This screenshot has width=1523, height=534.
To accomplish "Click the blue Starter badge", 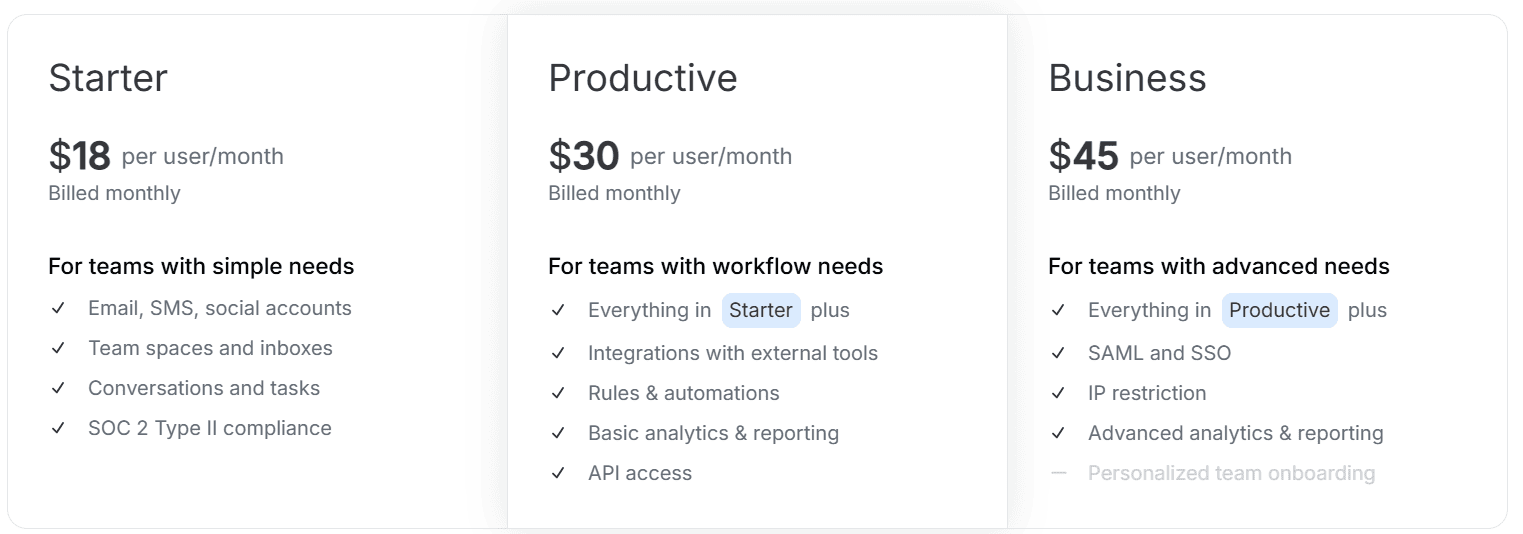I will coord(761,310).
